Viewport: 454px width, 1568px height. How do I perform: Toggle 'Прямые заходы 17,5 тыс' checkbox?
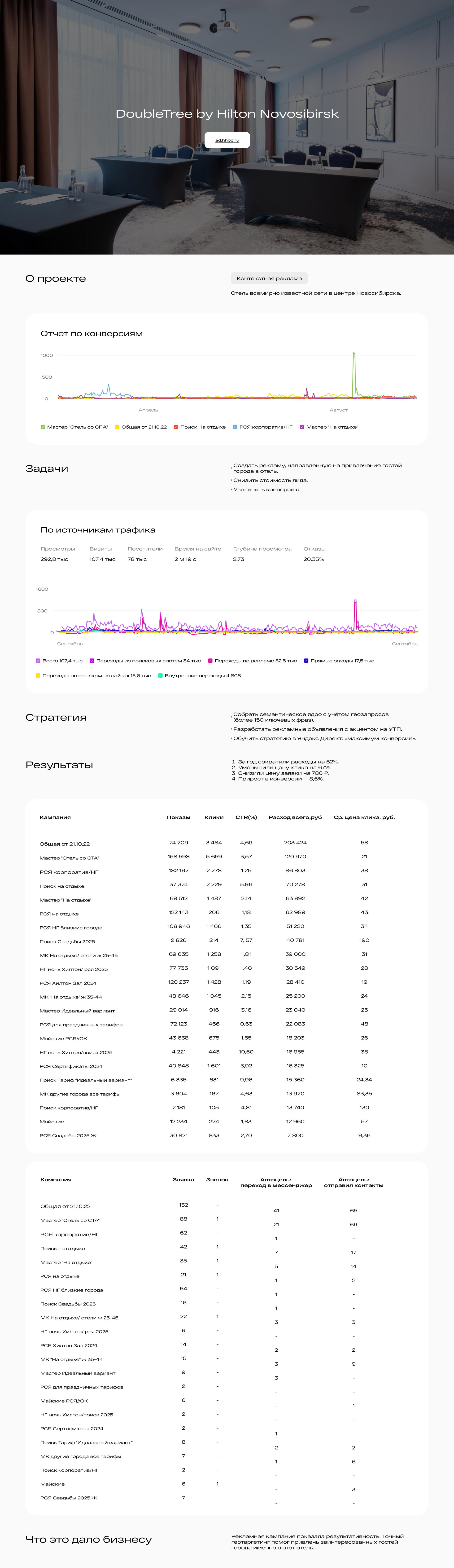coord(306,661)
